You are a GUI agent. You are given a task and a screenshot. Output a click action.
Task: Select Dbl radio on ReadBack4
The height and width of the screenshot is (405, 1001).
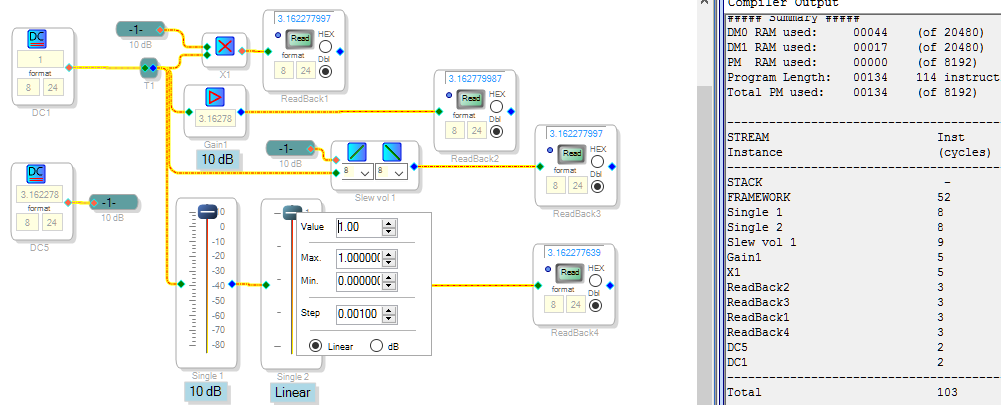596,305
